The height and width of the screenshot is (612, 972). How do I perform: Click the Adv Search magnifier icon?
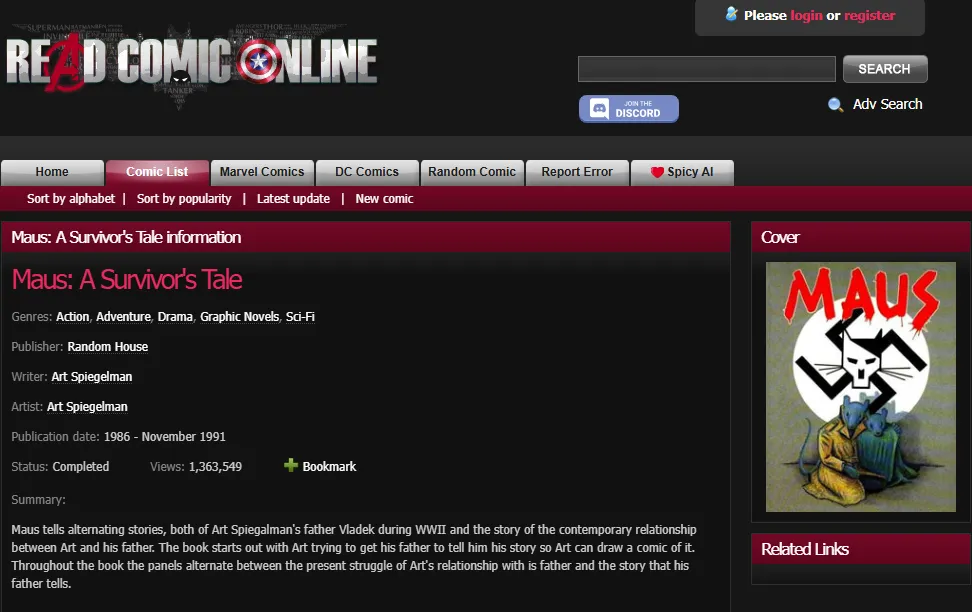click(x=836, y=105)
